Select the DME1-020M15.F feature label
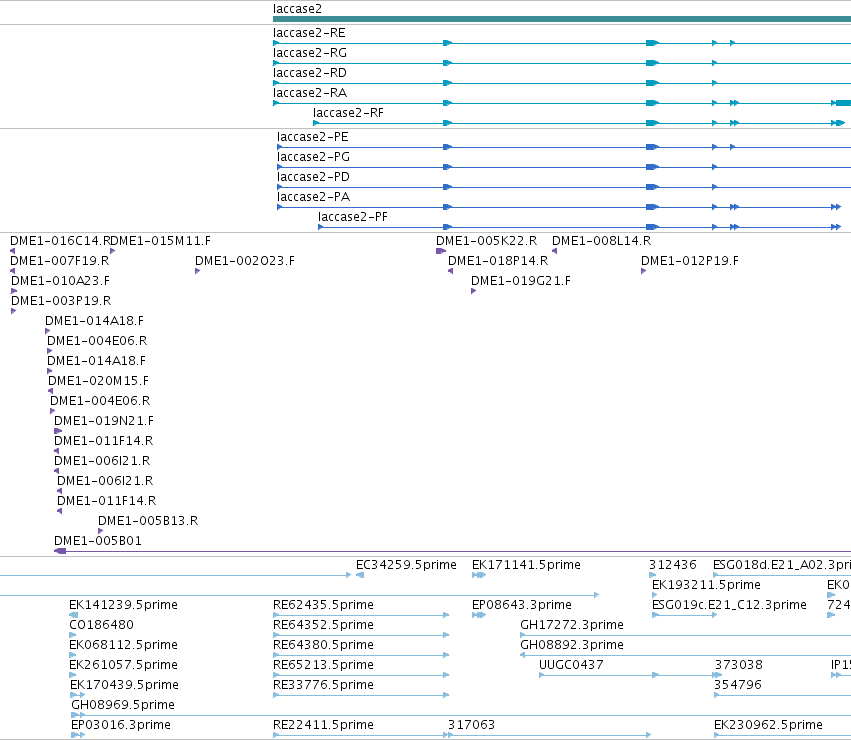Screen dimensions: 851x740 tap(98, 381)
